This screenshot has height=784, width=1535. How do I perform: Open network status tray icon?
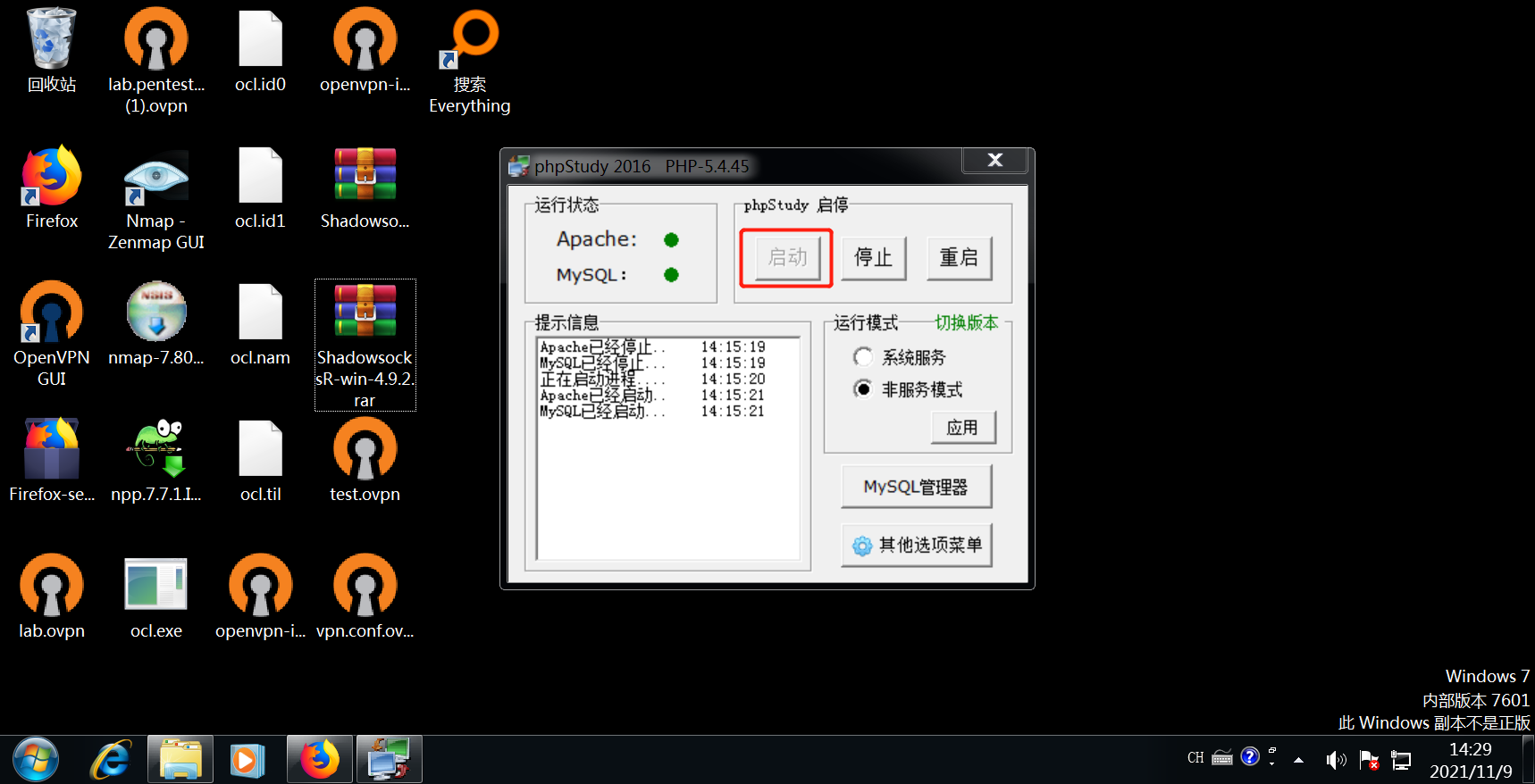point(1401,760)
